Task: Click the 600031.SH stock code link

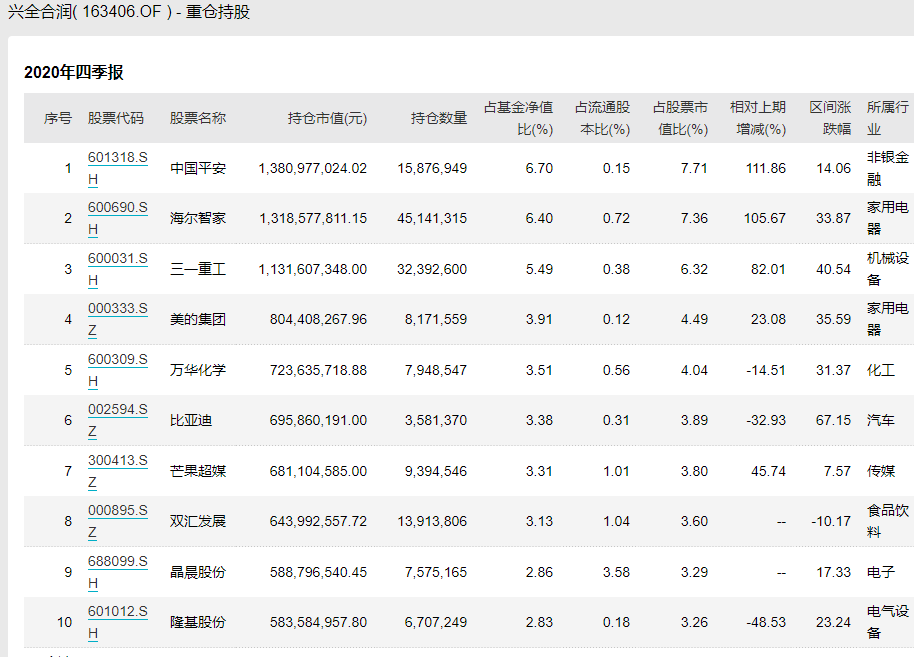Action: coord(117,259)
